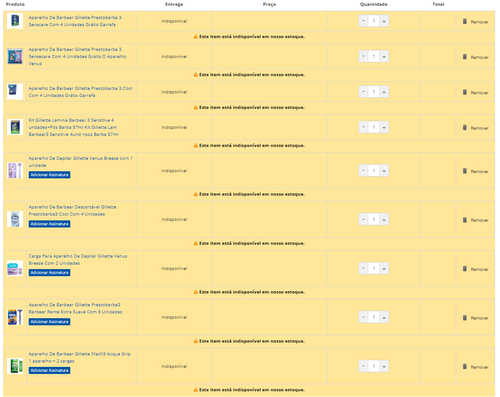
Task: Open Prestobarba 3 Sensecare Grátis Garrafa product link
Action: [x=75, y=21]
